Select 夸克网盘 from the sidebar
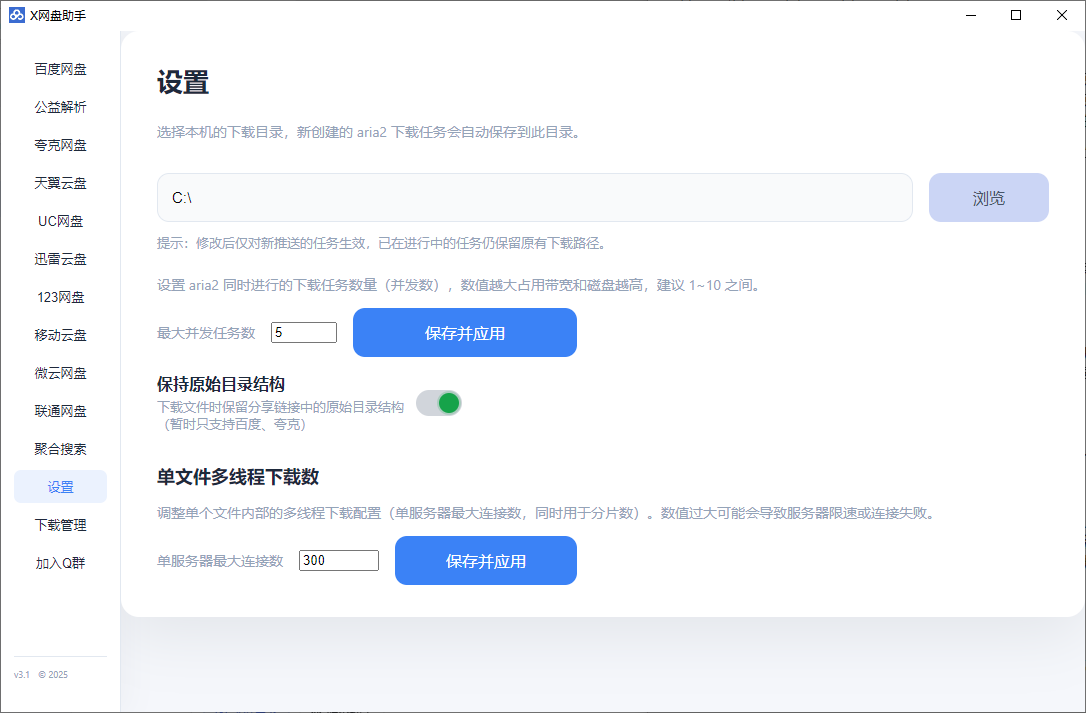This screenshot has width=1086, height=713. tap(60, 145)
